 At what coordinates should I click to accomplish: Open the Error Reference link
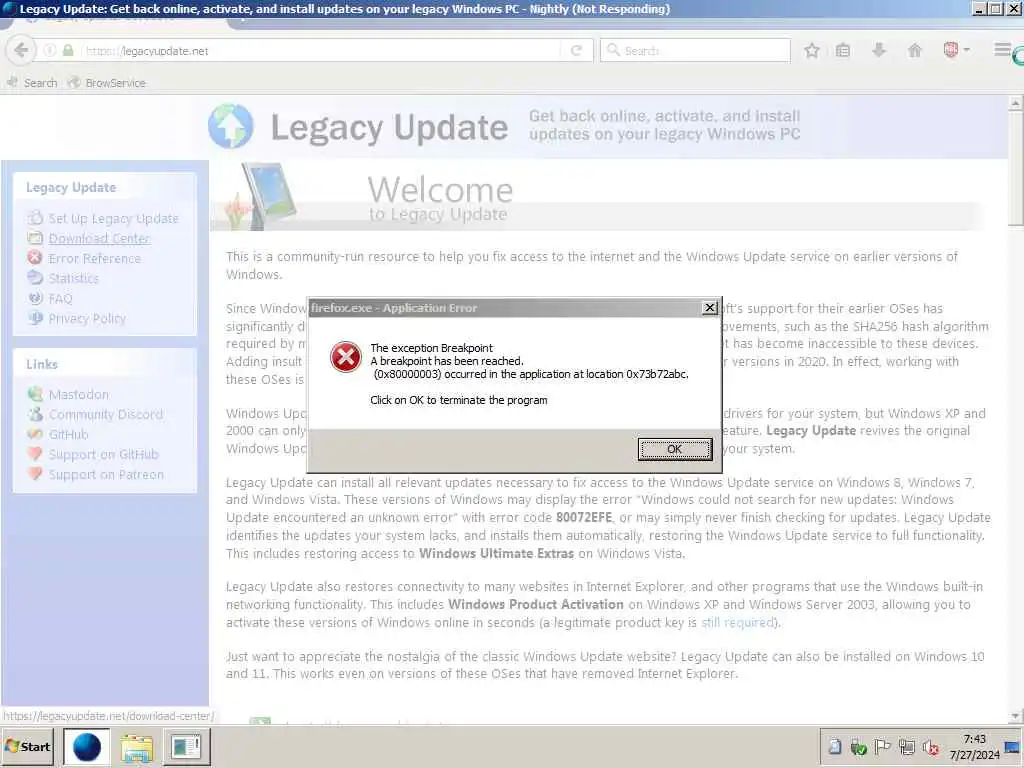click(x=95, y=259)
